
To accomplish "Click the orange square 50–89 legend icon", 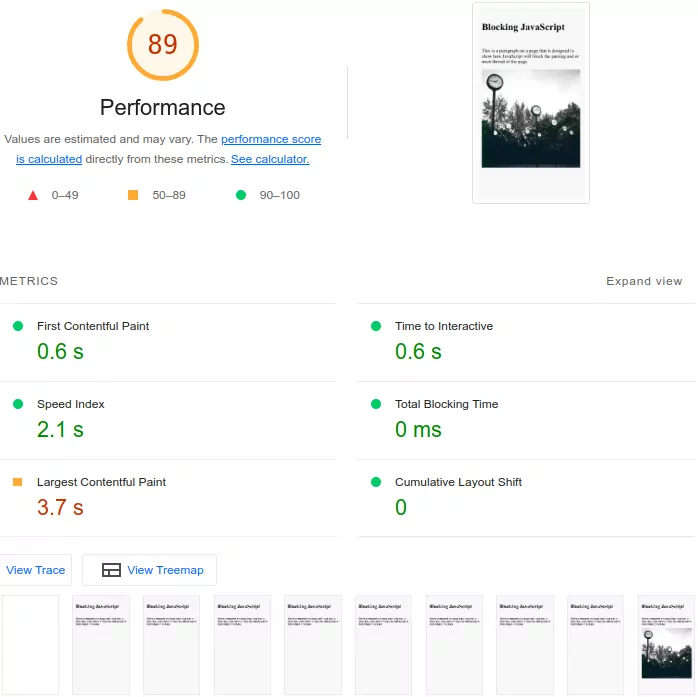I will (x=133, y=195).
